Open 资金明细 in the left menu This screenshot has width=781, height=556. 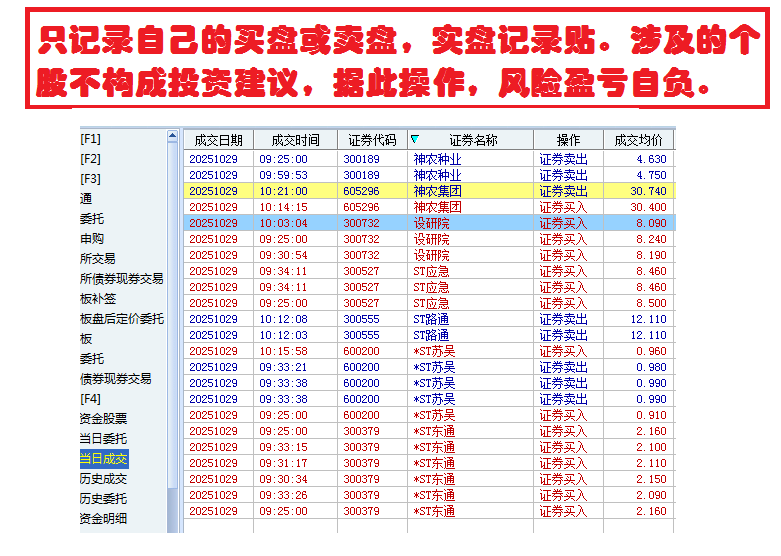(104, 519)
